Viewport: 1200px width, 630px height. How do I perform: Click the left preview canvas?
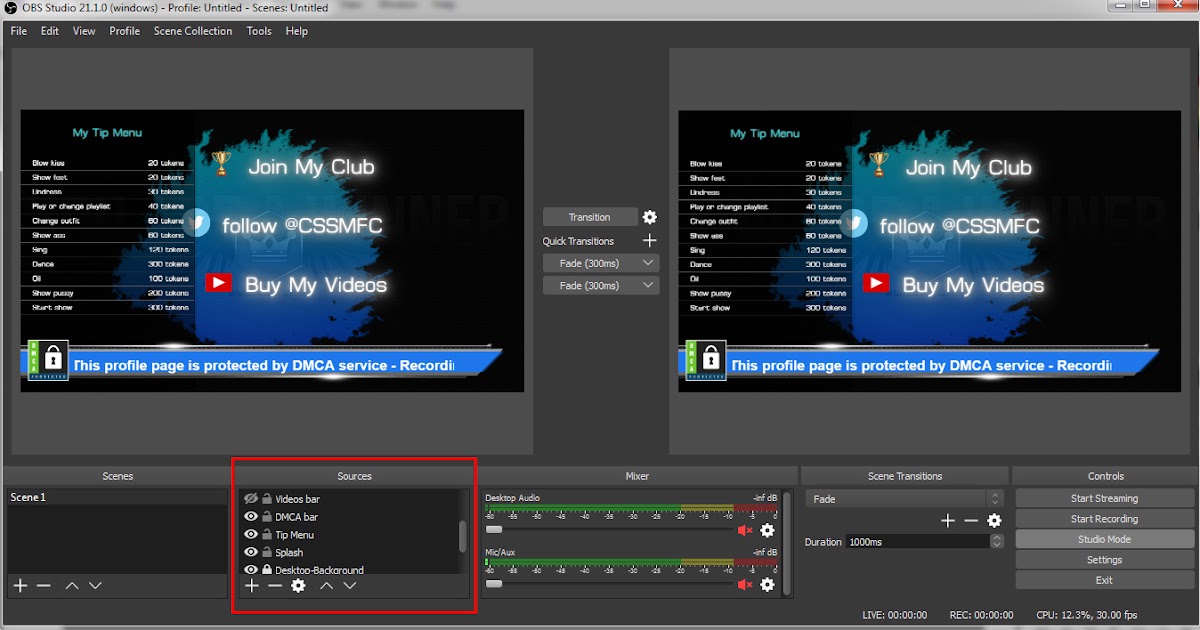[272, 251]
